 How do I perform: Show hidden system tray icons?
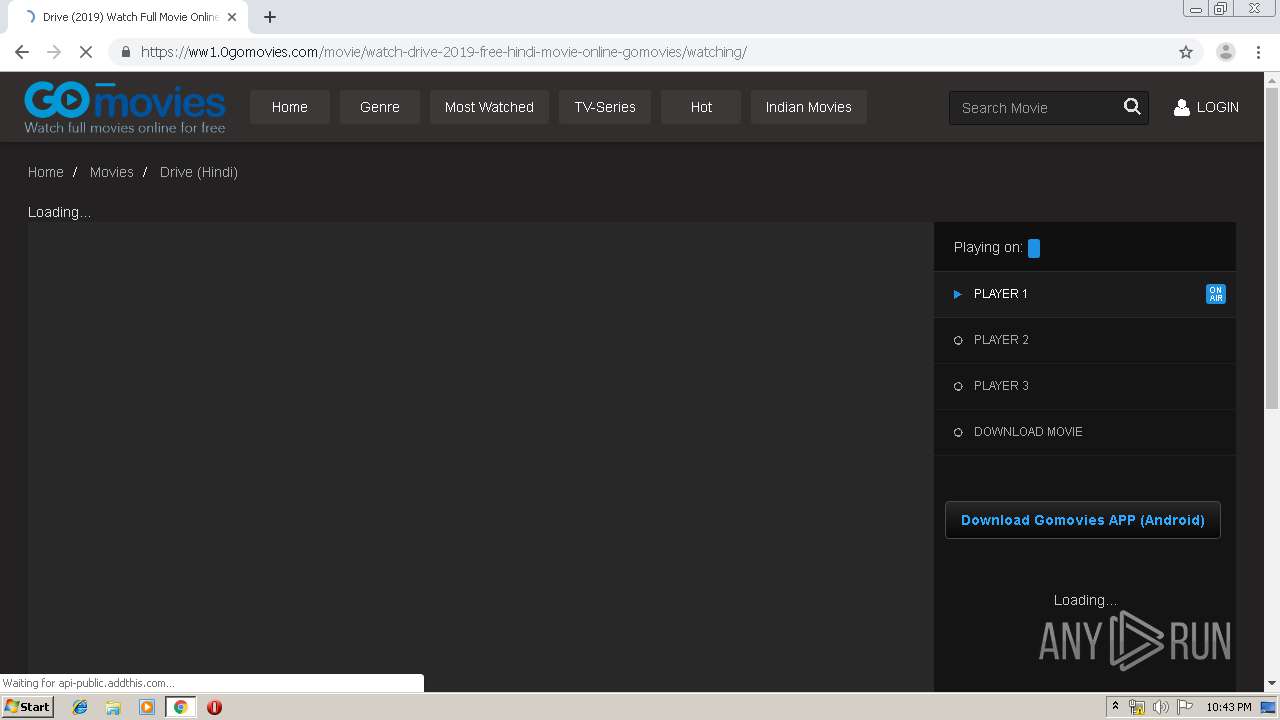1115,707
